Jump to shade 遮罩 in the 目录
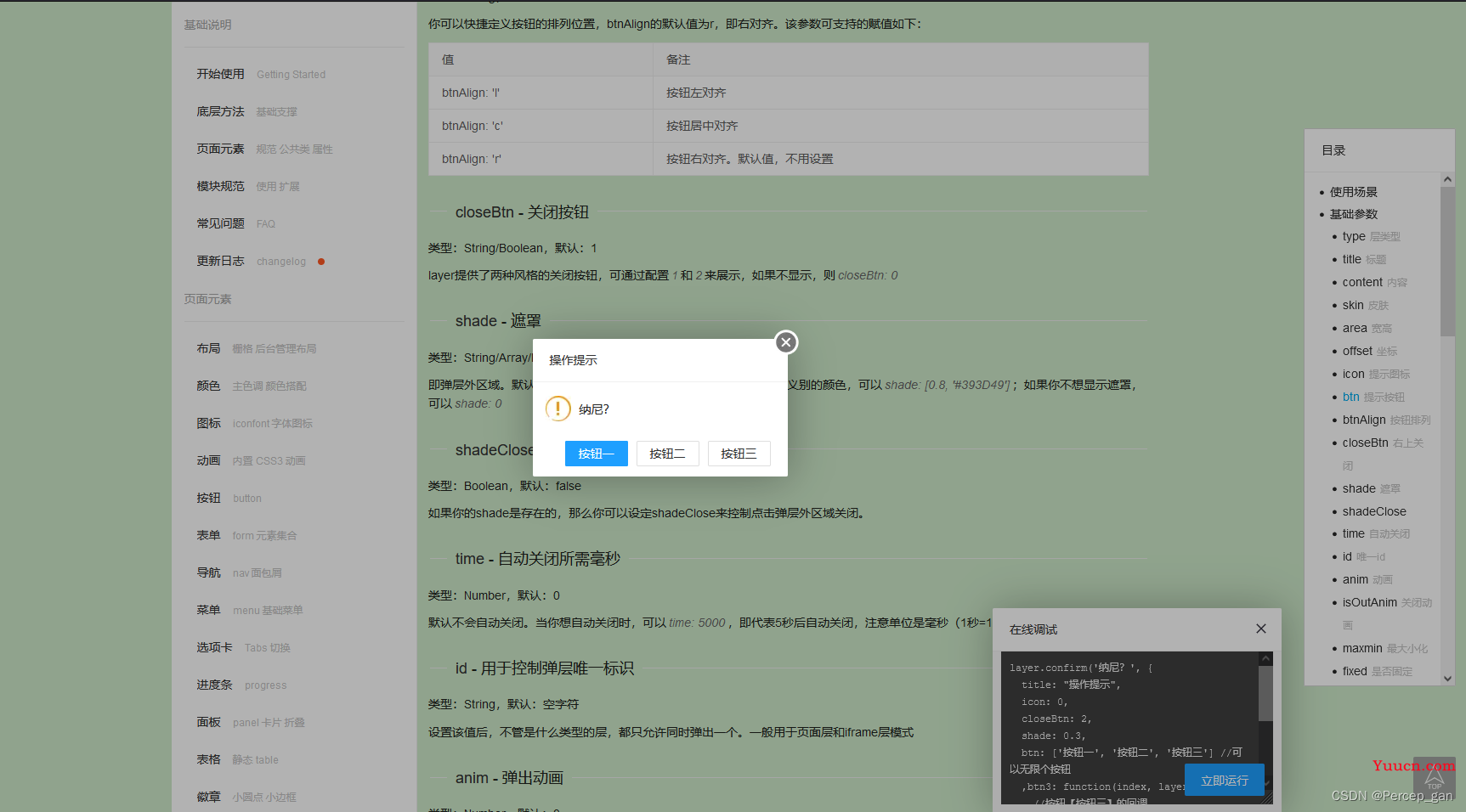 (x=1372, y=489)
